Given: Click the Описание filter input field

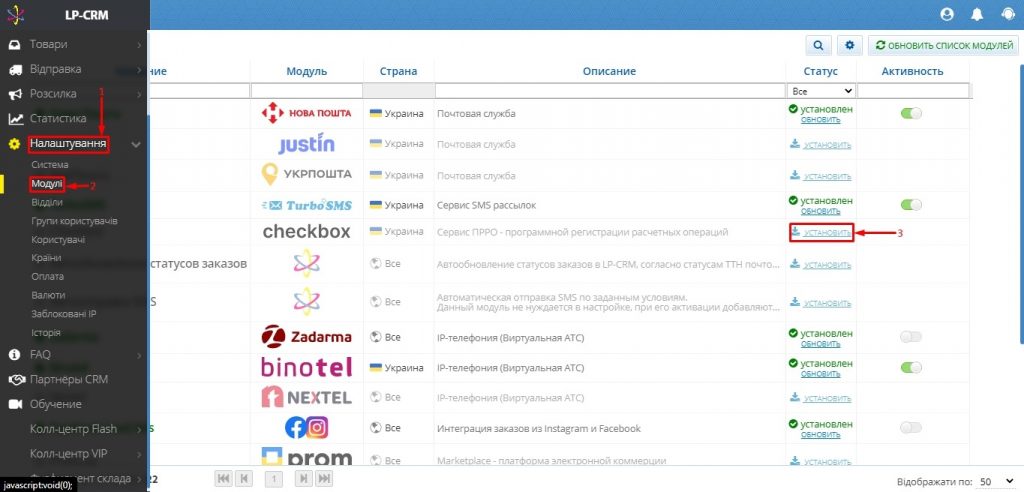Looking at the screenshot, I should pyautogui.click(x=610, y=91).
